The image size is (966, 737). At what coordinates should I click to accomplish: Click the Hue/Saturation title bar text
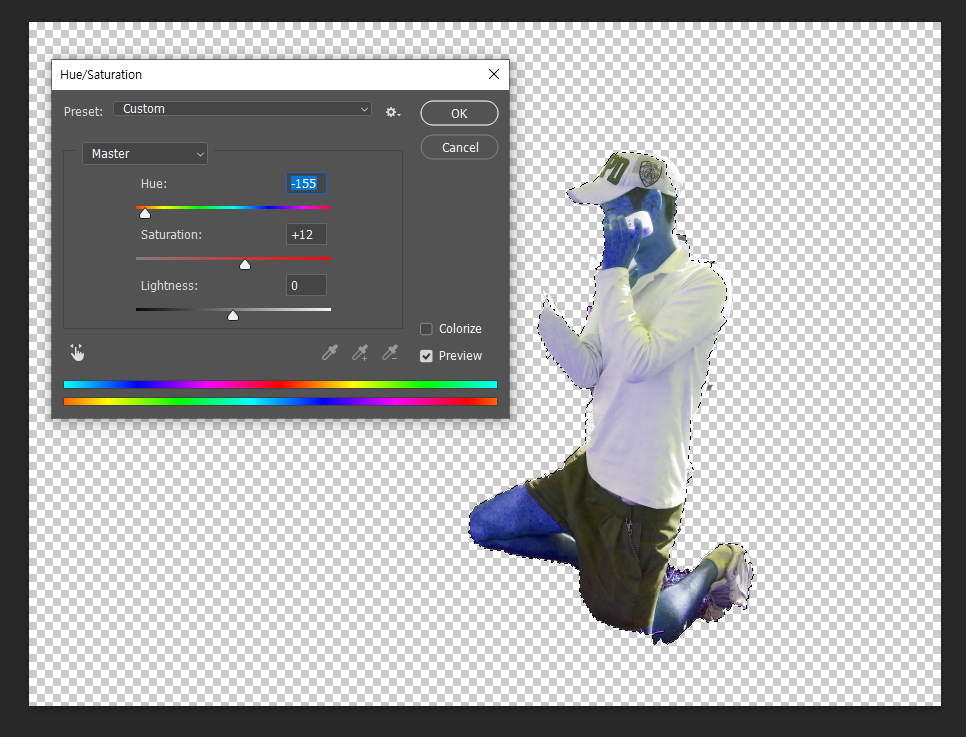[101, 75]
